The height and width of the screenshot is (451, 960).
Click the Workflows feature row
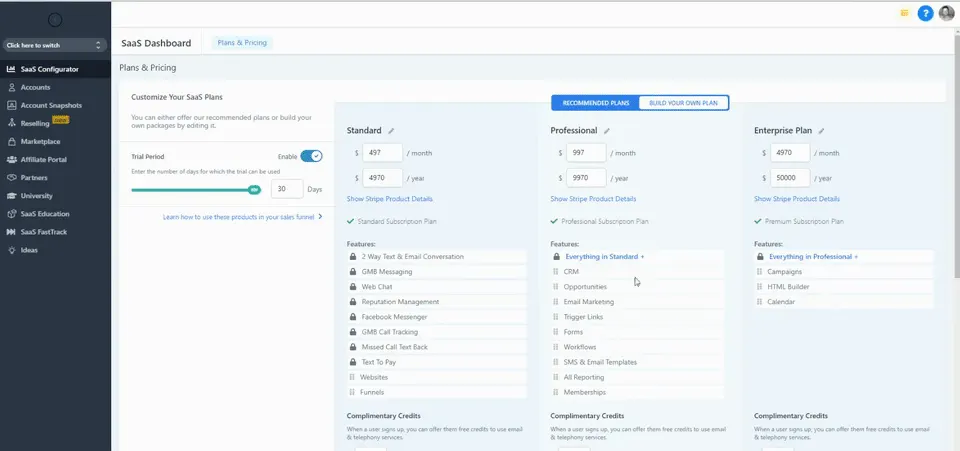[x=637, y=347]
